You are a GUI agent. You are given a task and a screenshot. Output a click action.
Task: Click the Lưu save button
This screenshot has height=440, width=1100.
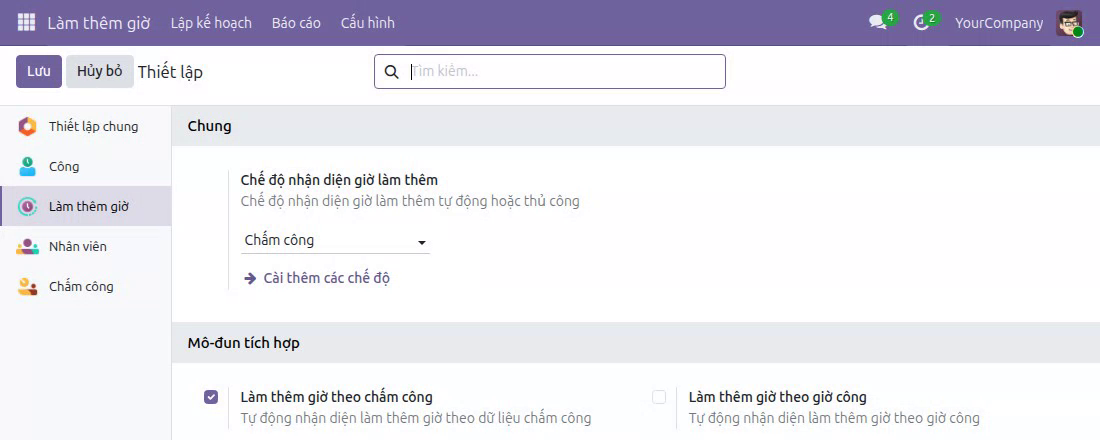[39, 72]
